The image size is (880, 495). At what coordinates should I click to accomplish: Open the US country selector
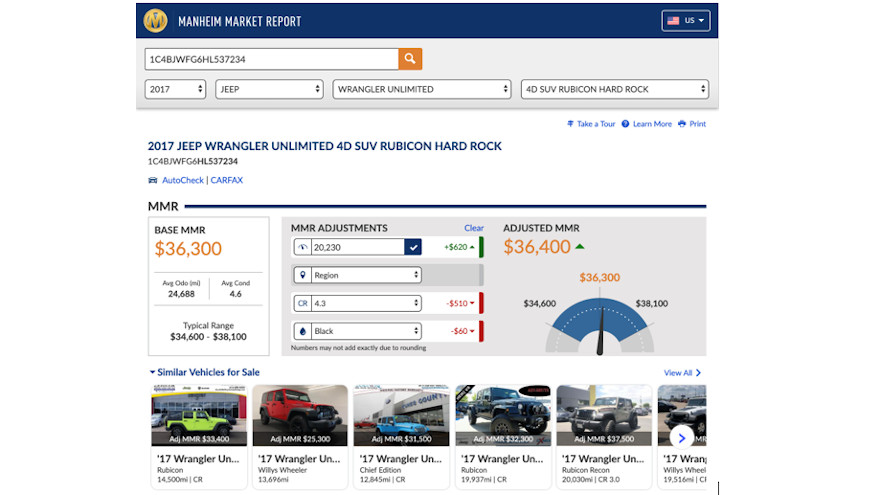point(686,21)
